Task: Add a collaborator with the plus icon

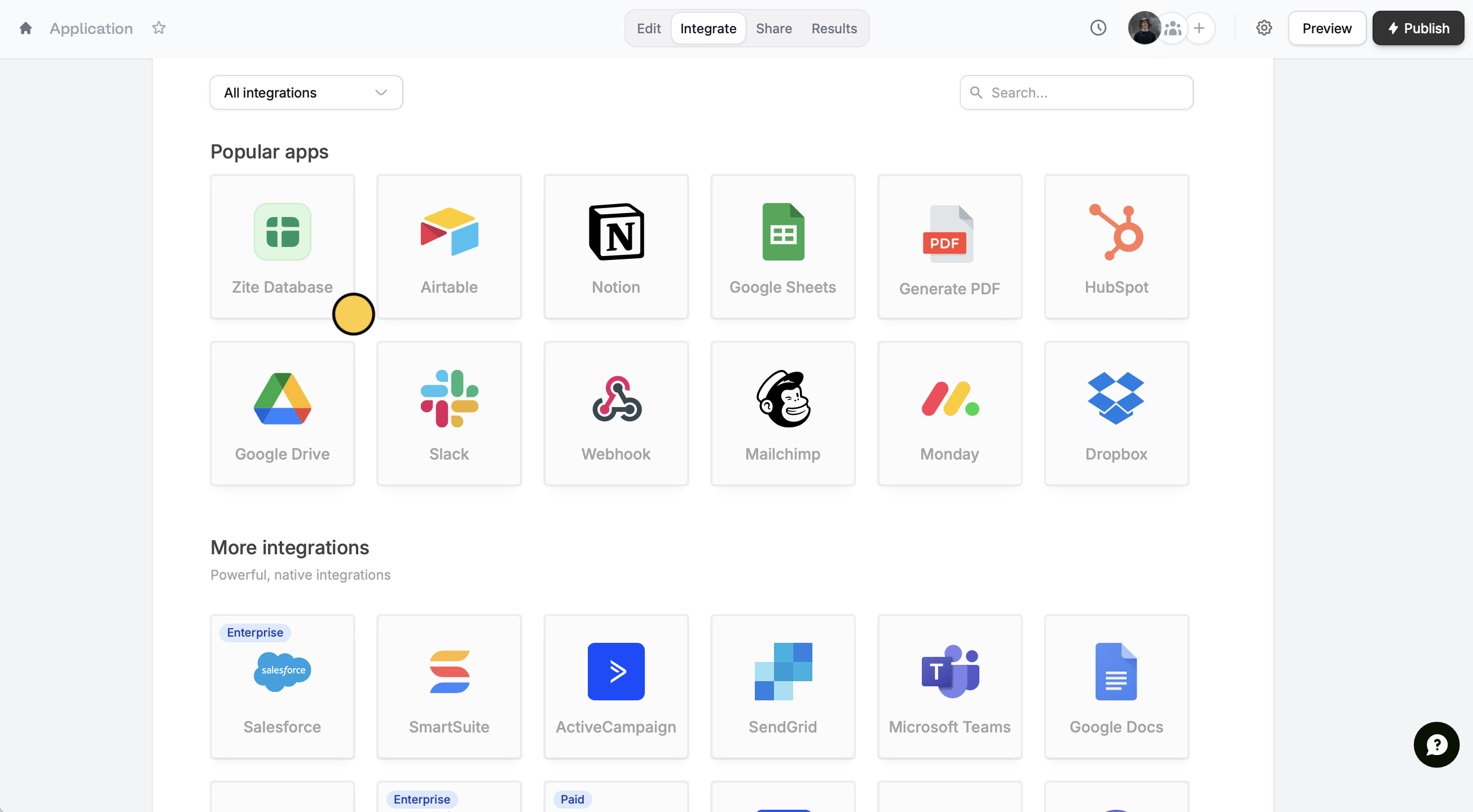Action: [x=1199, y=28]
